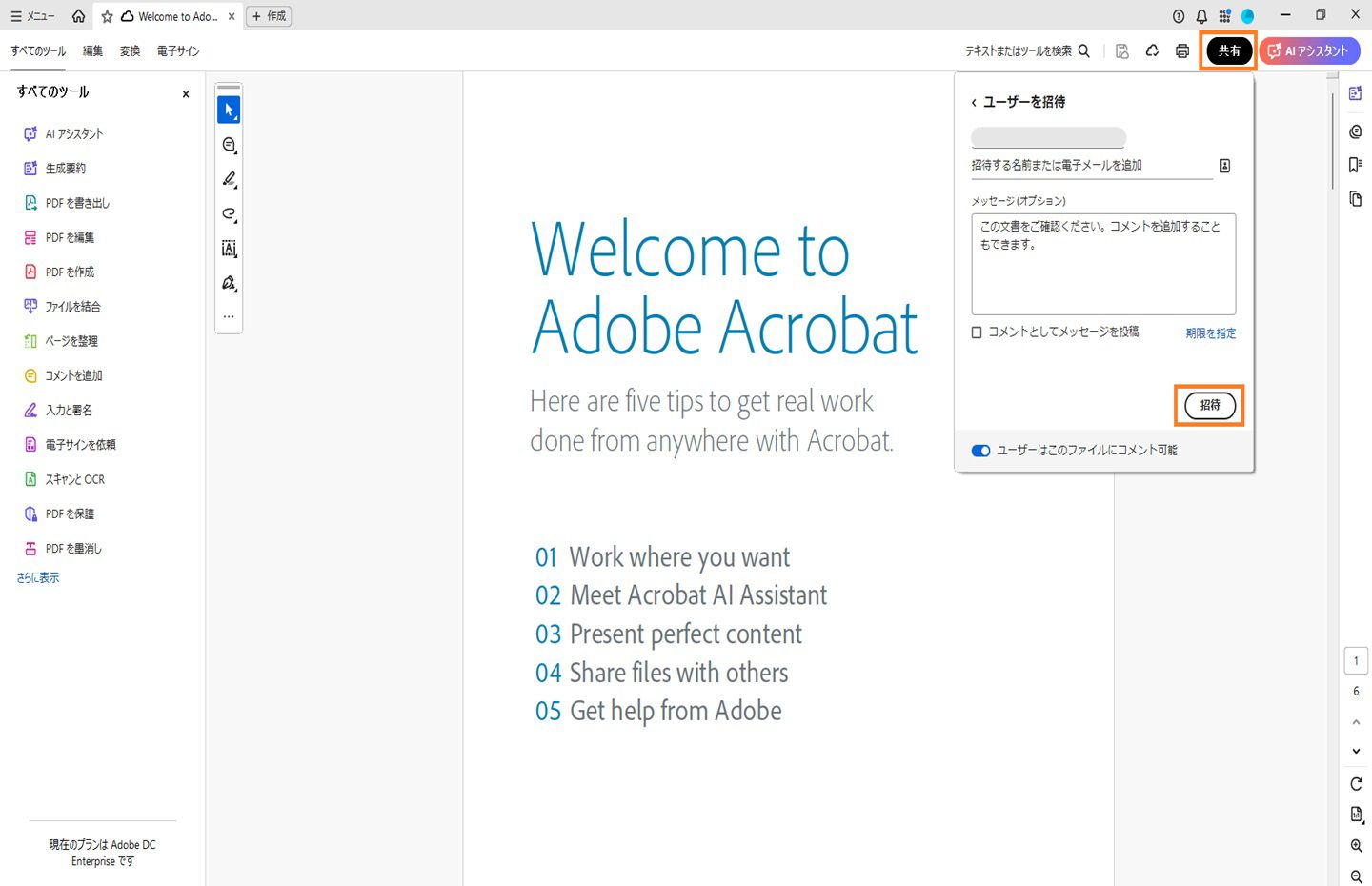Open ファイルを結合 tool
1372x886 pixels.
tap(62, 306)
